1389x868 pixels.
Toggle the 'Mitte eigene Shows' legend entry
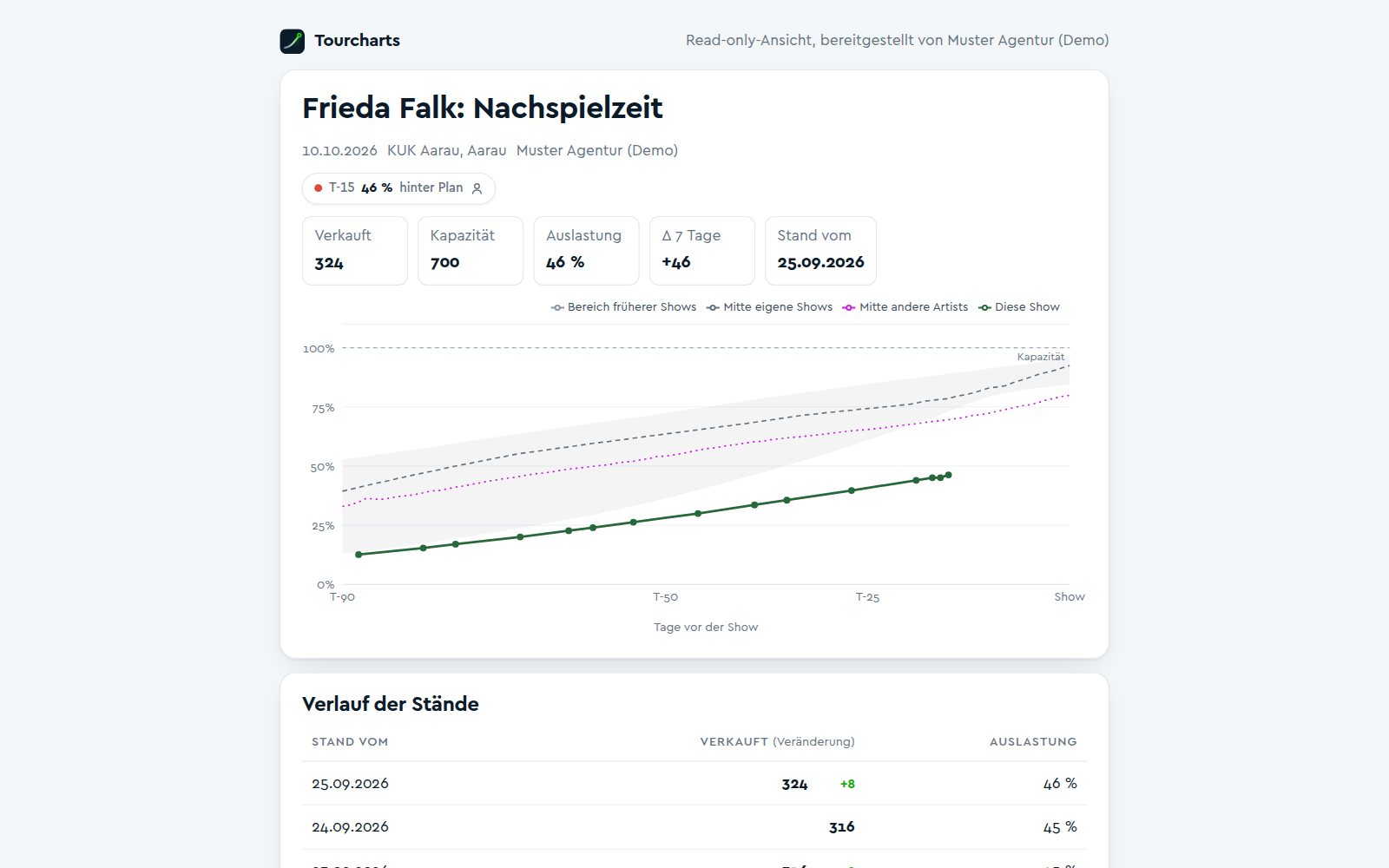[x=769, y=307]
